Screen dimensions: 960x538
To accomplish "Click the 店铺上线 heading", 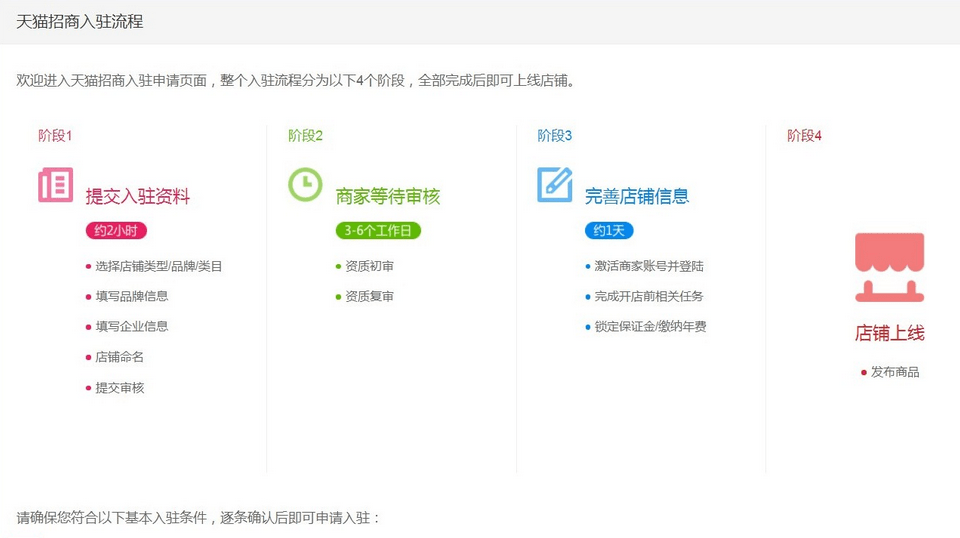I will [x=890, y=333].
